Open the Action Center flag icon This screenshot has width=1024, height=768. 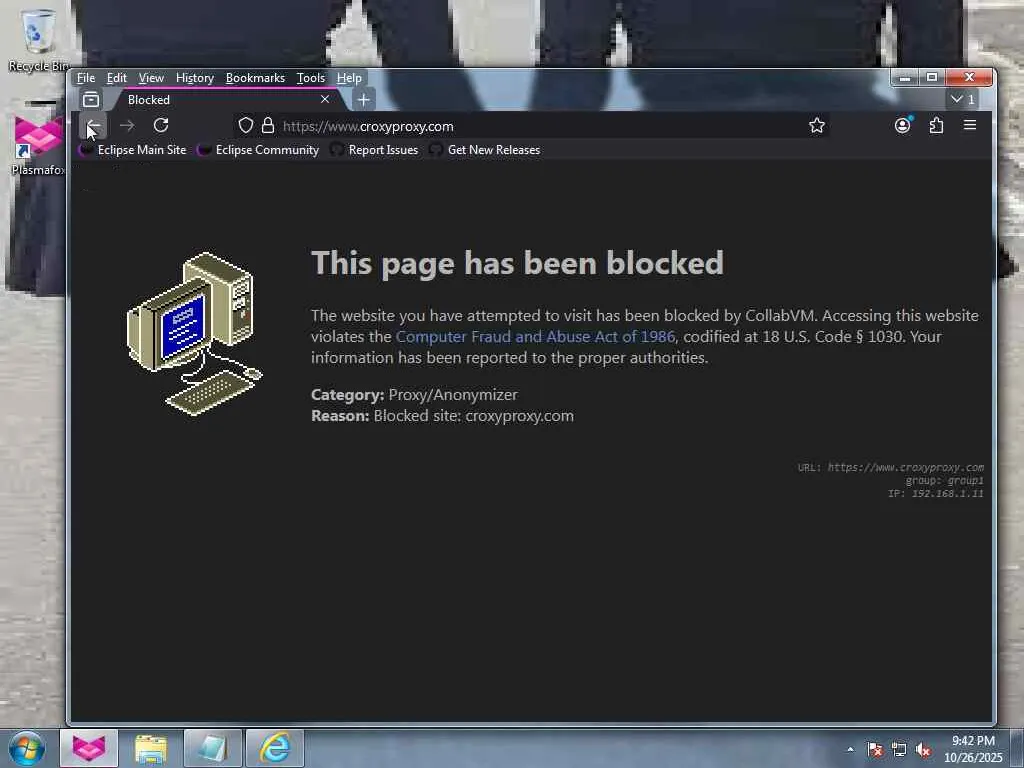875,750
